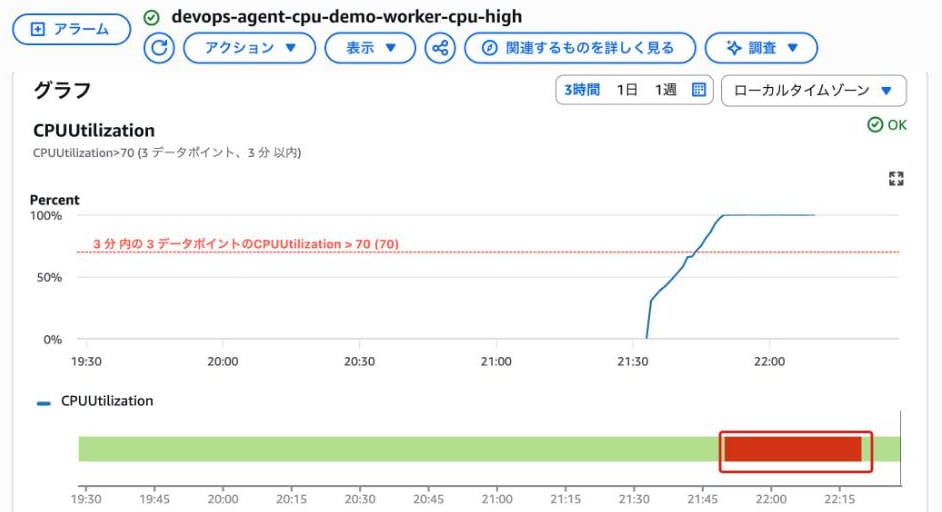Select the 3時間 time range
Image resolution: width=942 pixels, height=512 pixels.
[582, 90]
